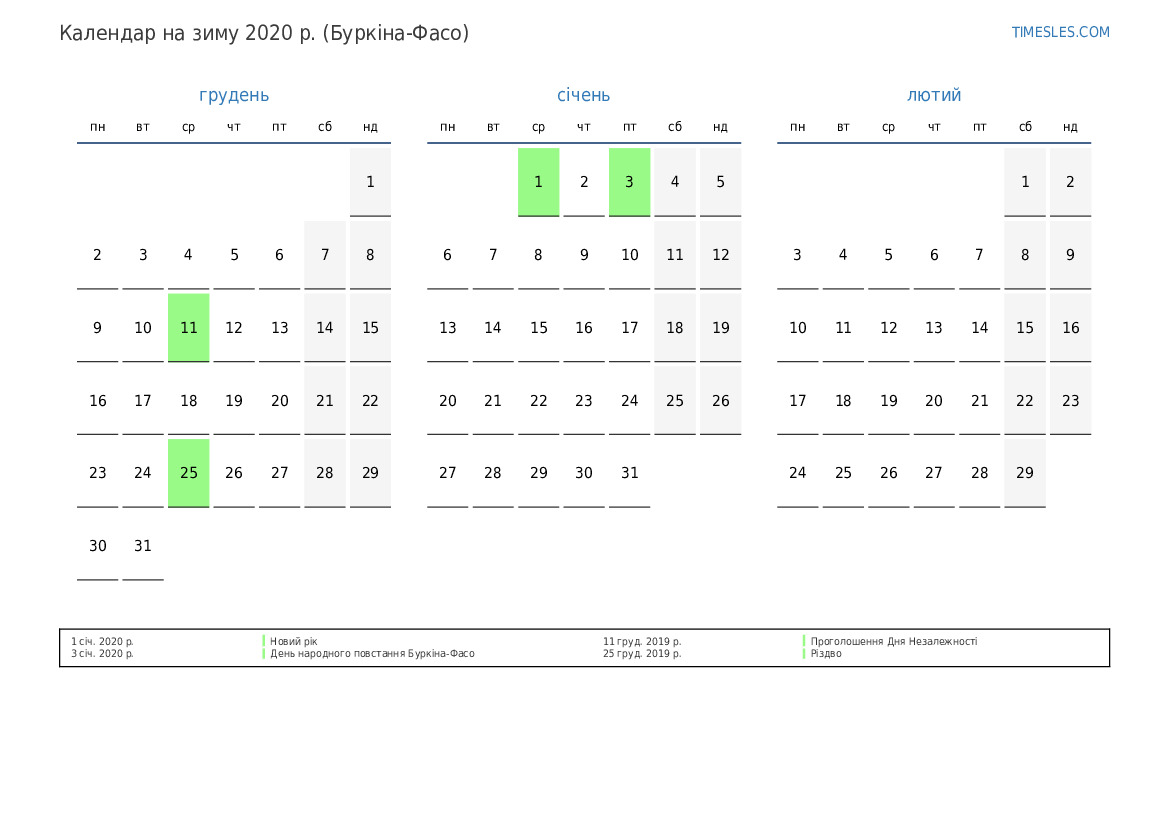Click the Різдво legend entry
1169x827 pixels.
(x=826, y=654)
